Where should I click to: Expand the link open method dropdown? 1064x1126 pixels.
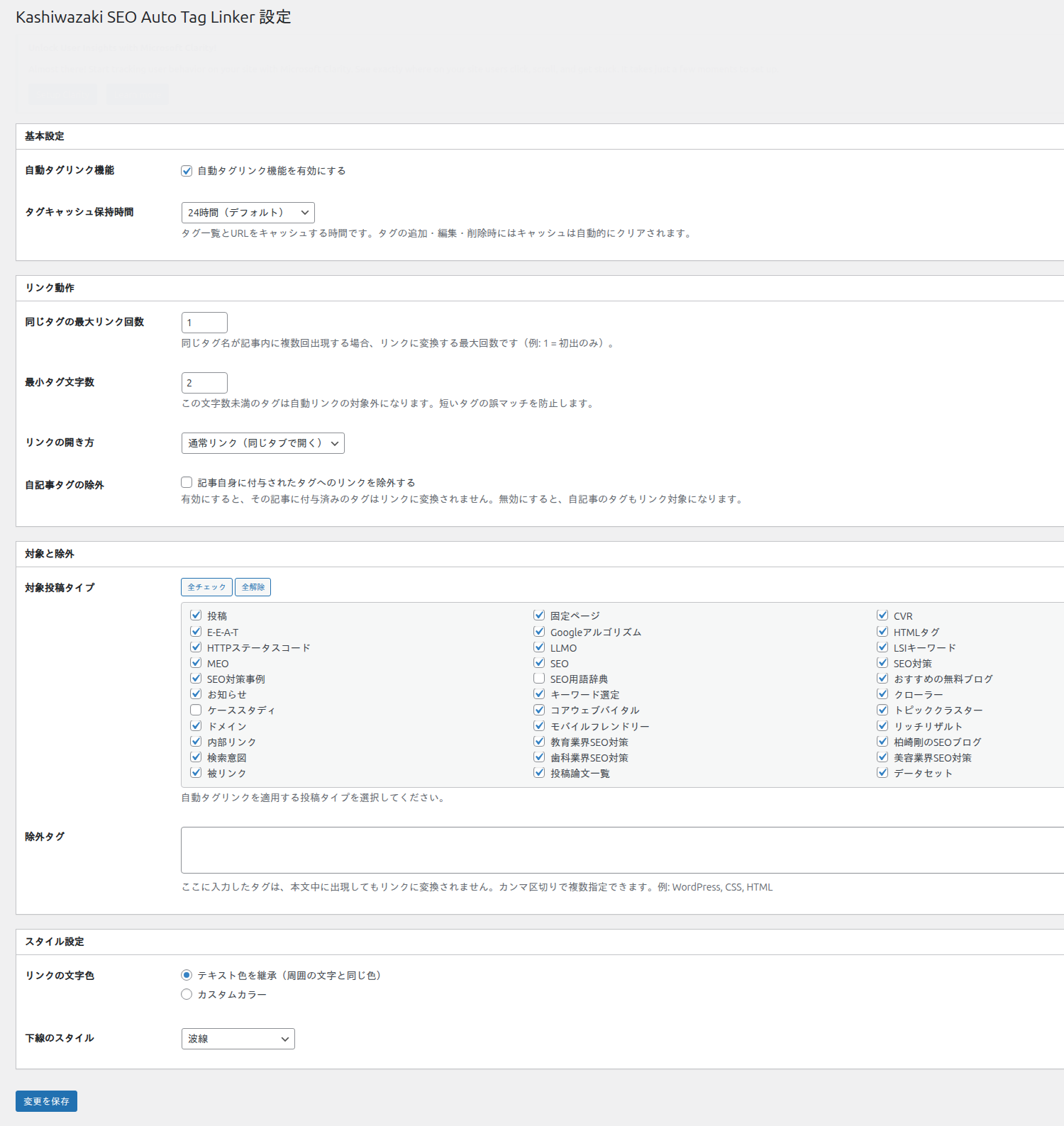point(262,443)
